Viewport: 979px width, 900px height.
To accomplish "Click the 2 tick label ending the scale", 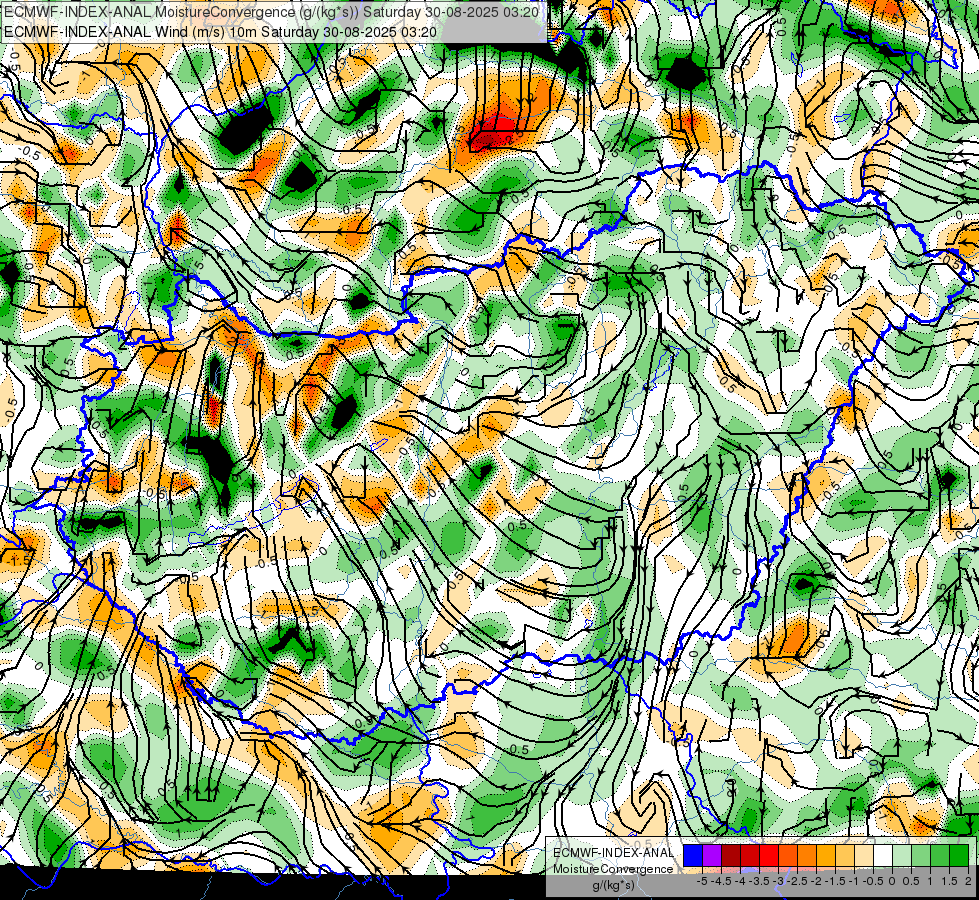I will 968,881.
